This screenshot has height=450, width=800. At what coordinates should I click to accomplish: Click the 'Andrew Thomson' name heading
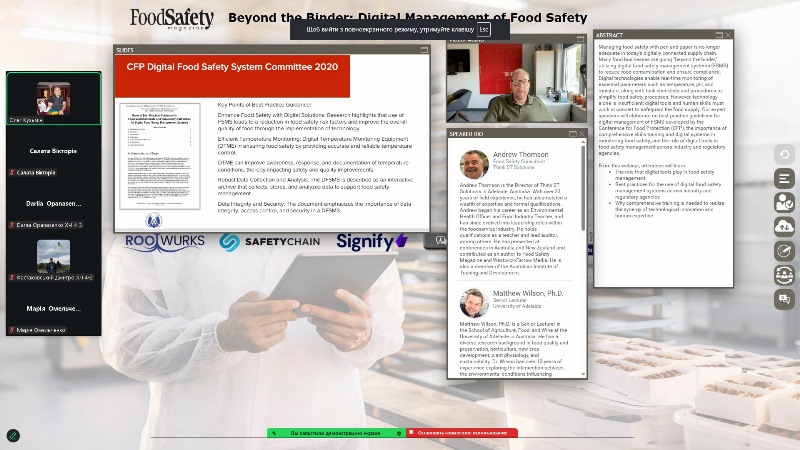point(520,154)
